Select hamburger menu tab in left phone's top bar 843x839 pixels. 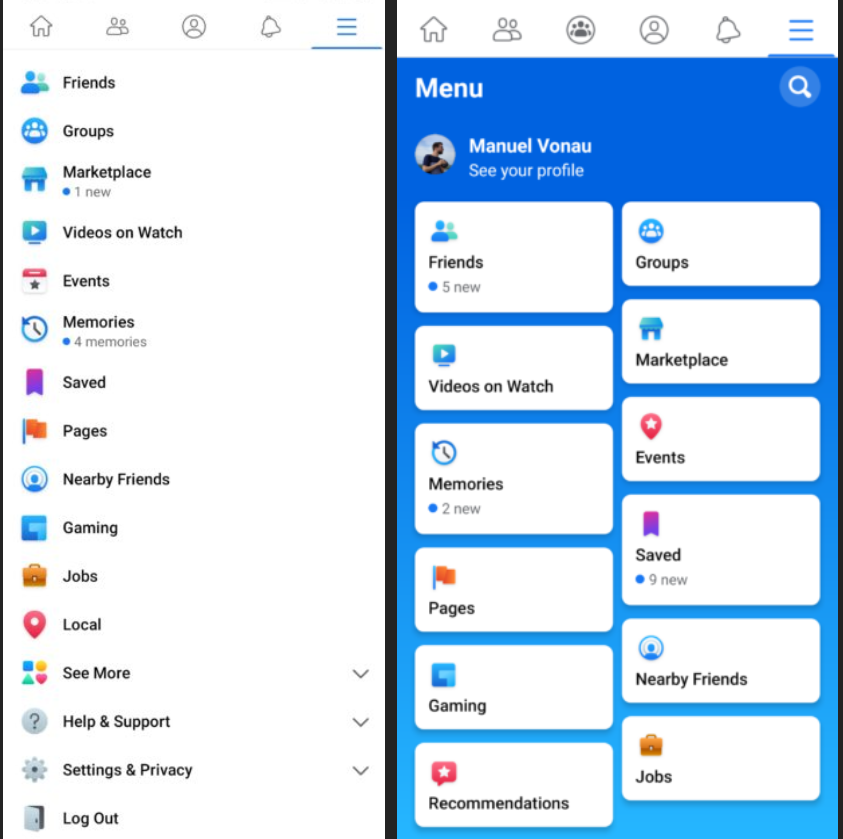pyautogui.click(x=347, y=26)
